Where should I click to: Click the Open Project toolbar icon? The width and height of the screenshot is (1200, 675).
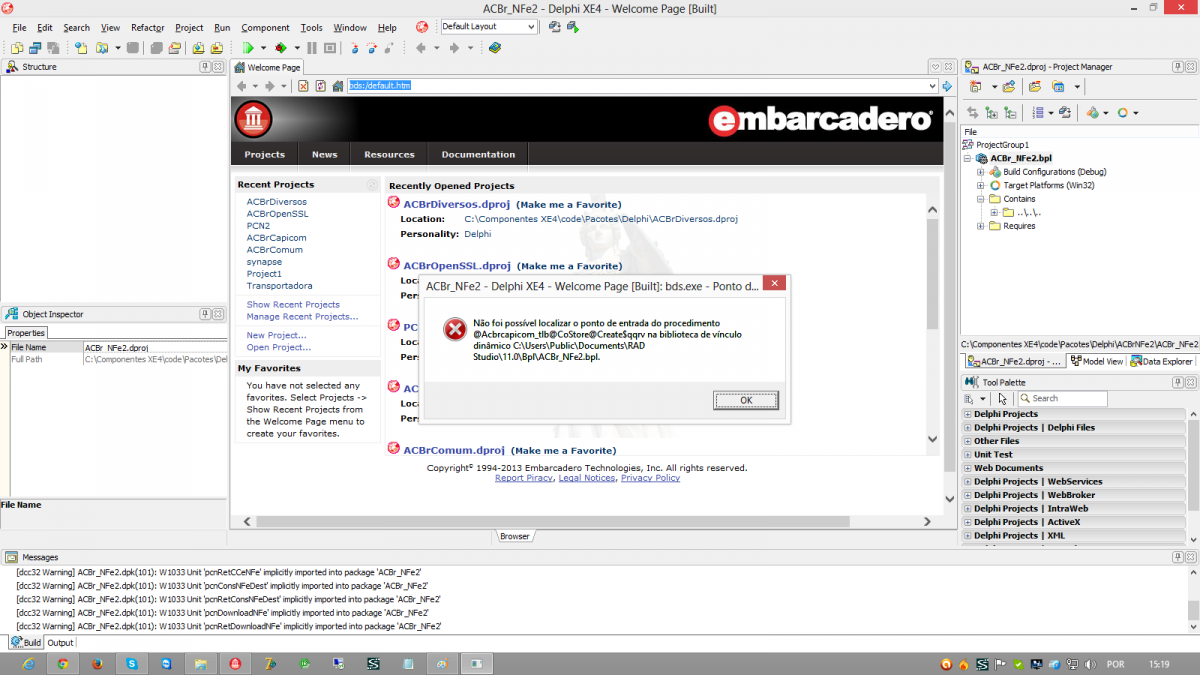tap(174, 48)
